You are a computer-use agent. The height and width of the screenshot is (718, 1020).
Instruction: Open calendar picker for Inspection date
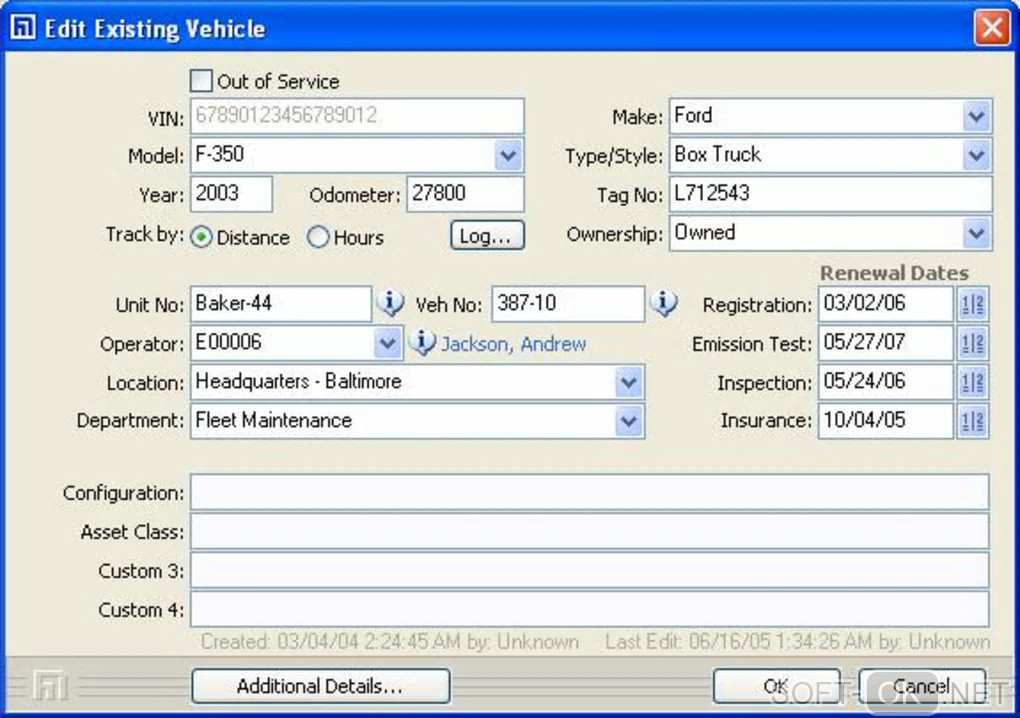coord(973,382)
